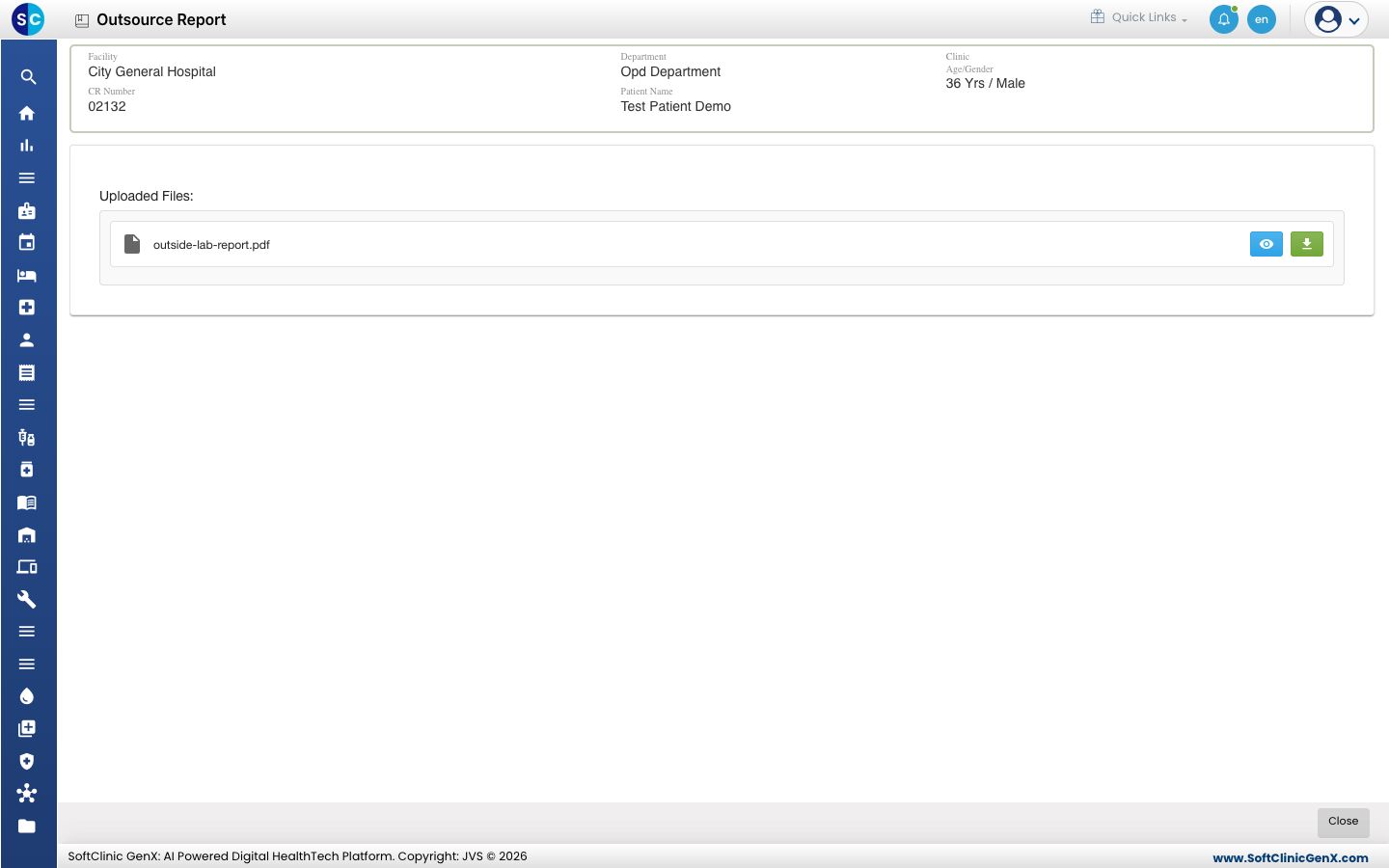Visit the www.SoftClinicGenX.com link
Image resolution: width=1389 pixels, height=868 pixels.
(1291, 857)
